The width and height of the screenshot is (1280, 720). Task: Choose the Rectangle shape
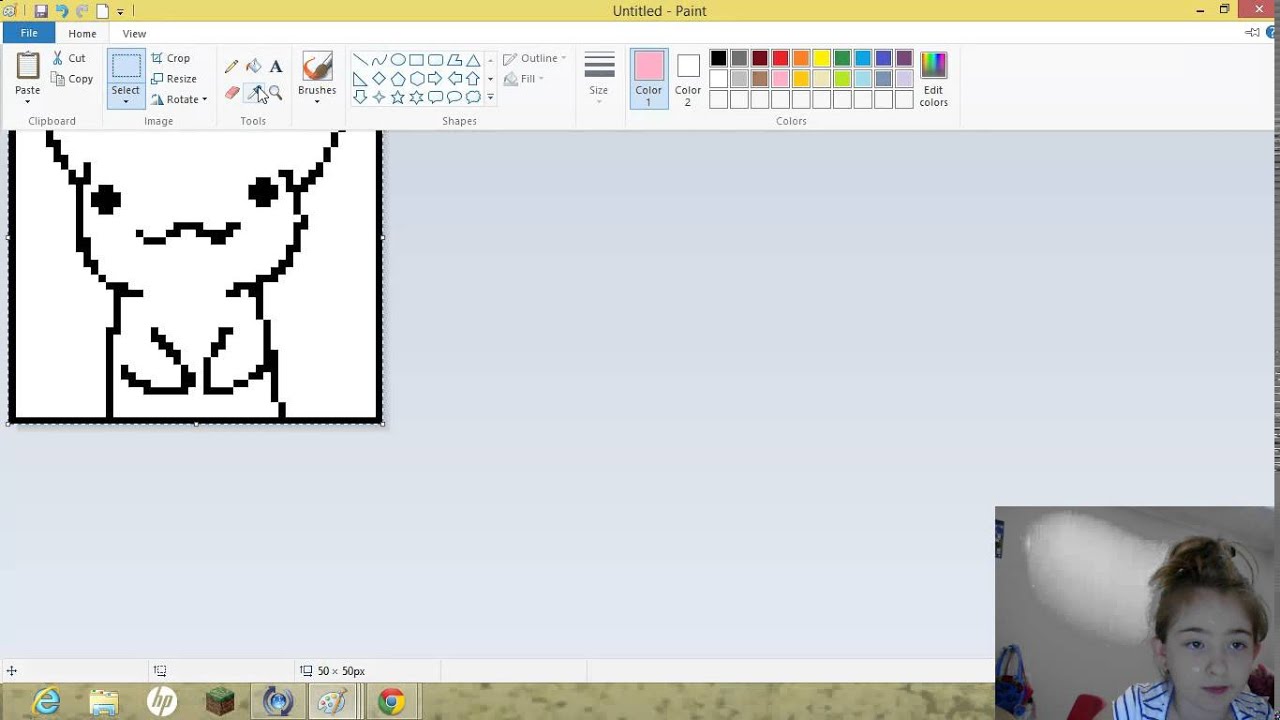(x=417, y=60)
